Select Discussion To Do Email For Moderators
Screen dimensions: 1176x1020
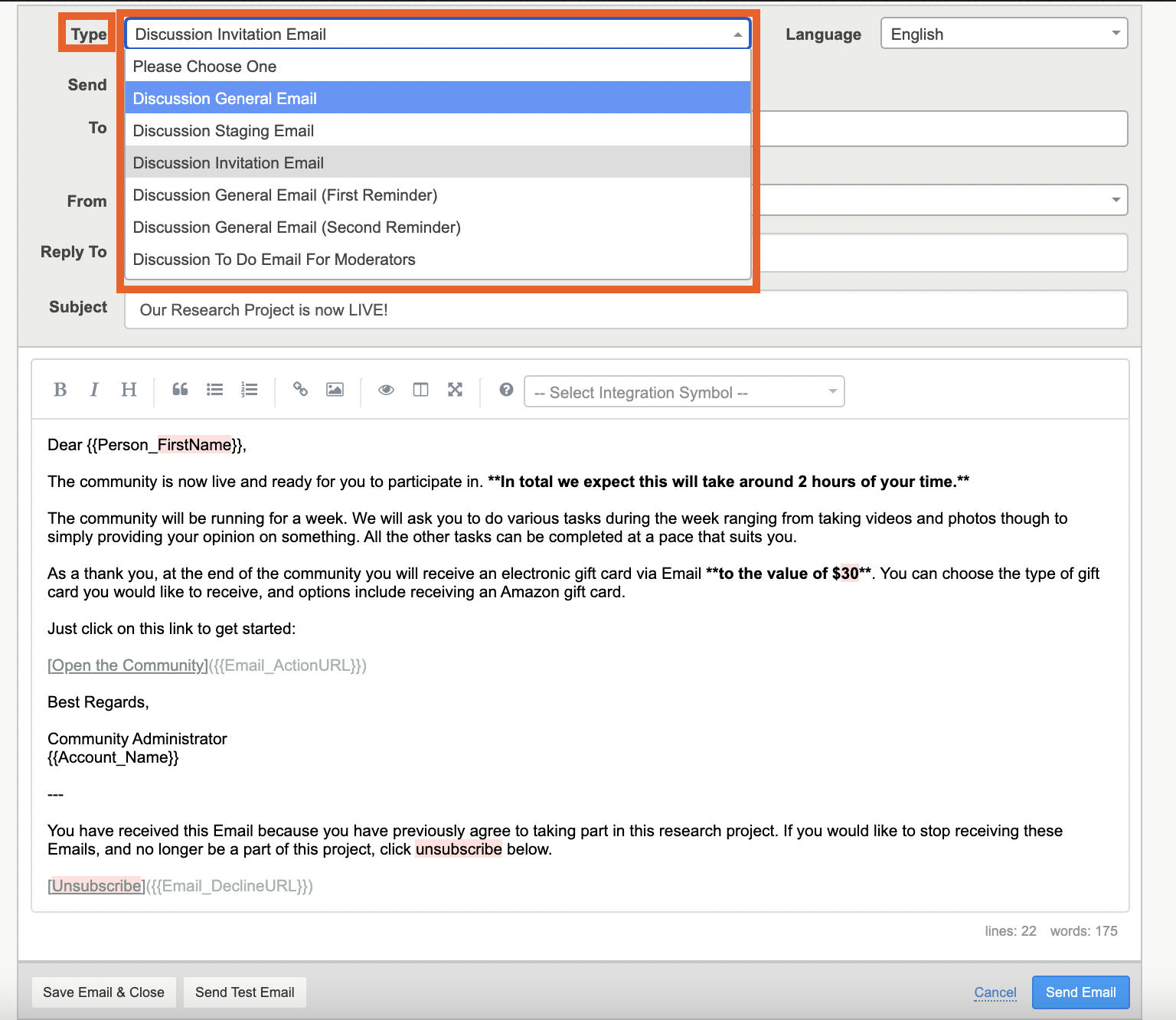(x=274, y=260)
